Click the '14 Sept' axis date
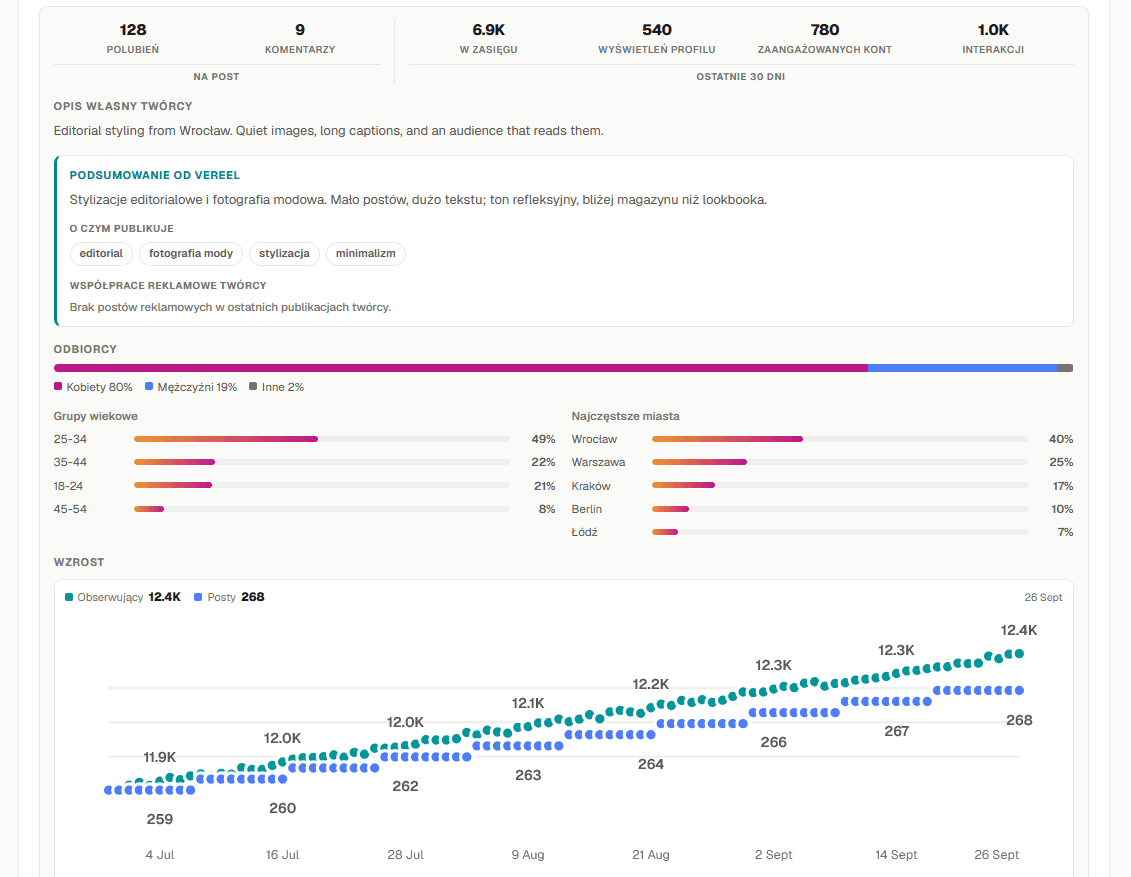This screenshot has width=1131, height=877. click(x=897, y=855)
